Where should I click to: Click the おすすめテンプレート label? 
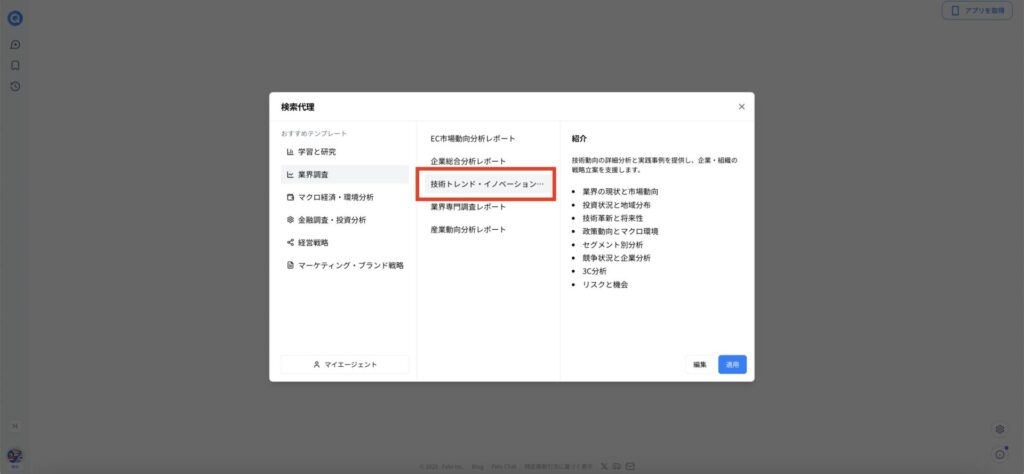pyautogui.click(x=314, y=133)
